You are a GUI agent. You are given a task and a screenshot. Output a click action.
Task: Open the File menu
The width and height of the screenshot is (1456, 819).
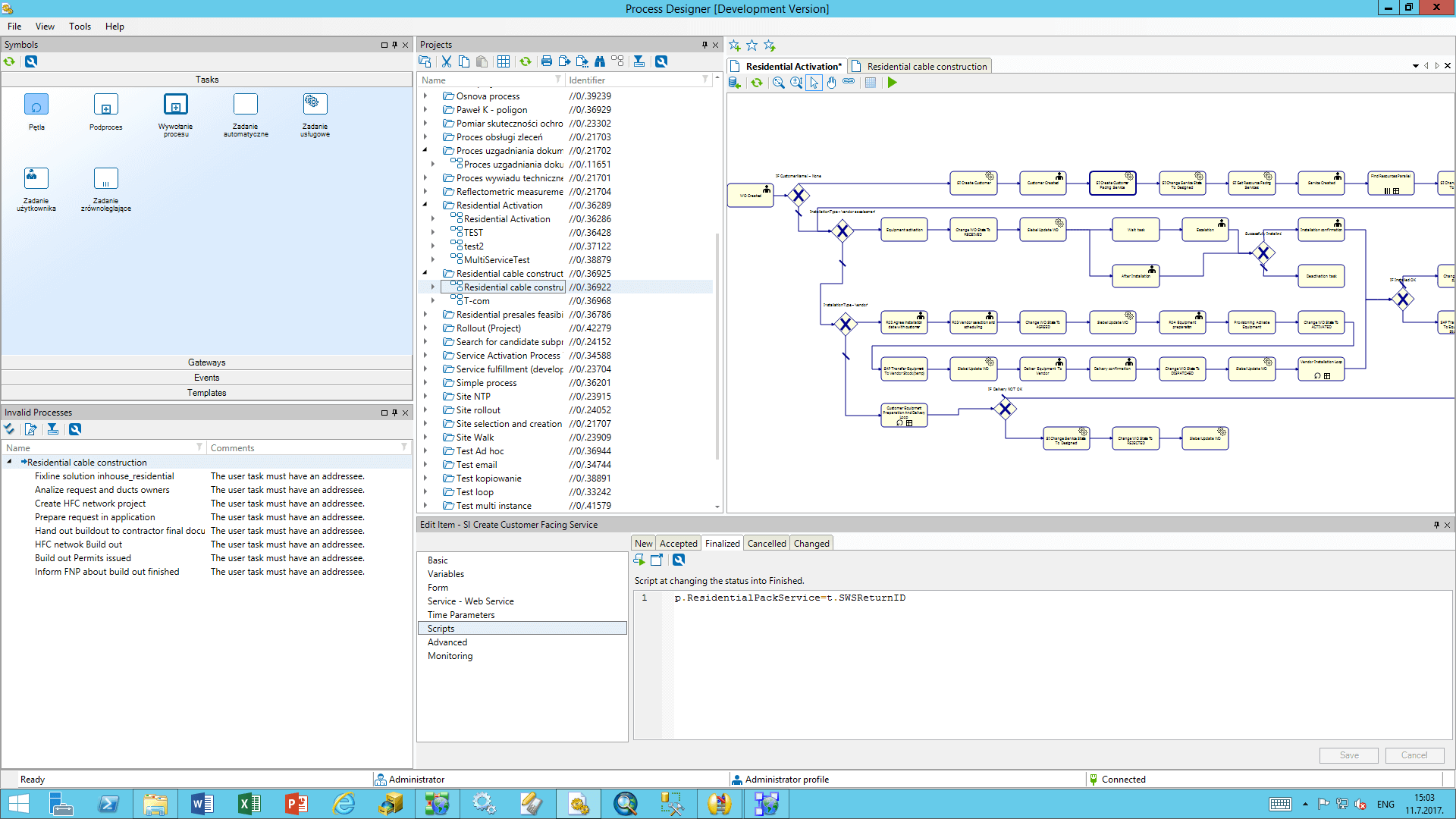(x=14, y=27)
